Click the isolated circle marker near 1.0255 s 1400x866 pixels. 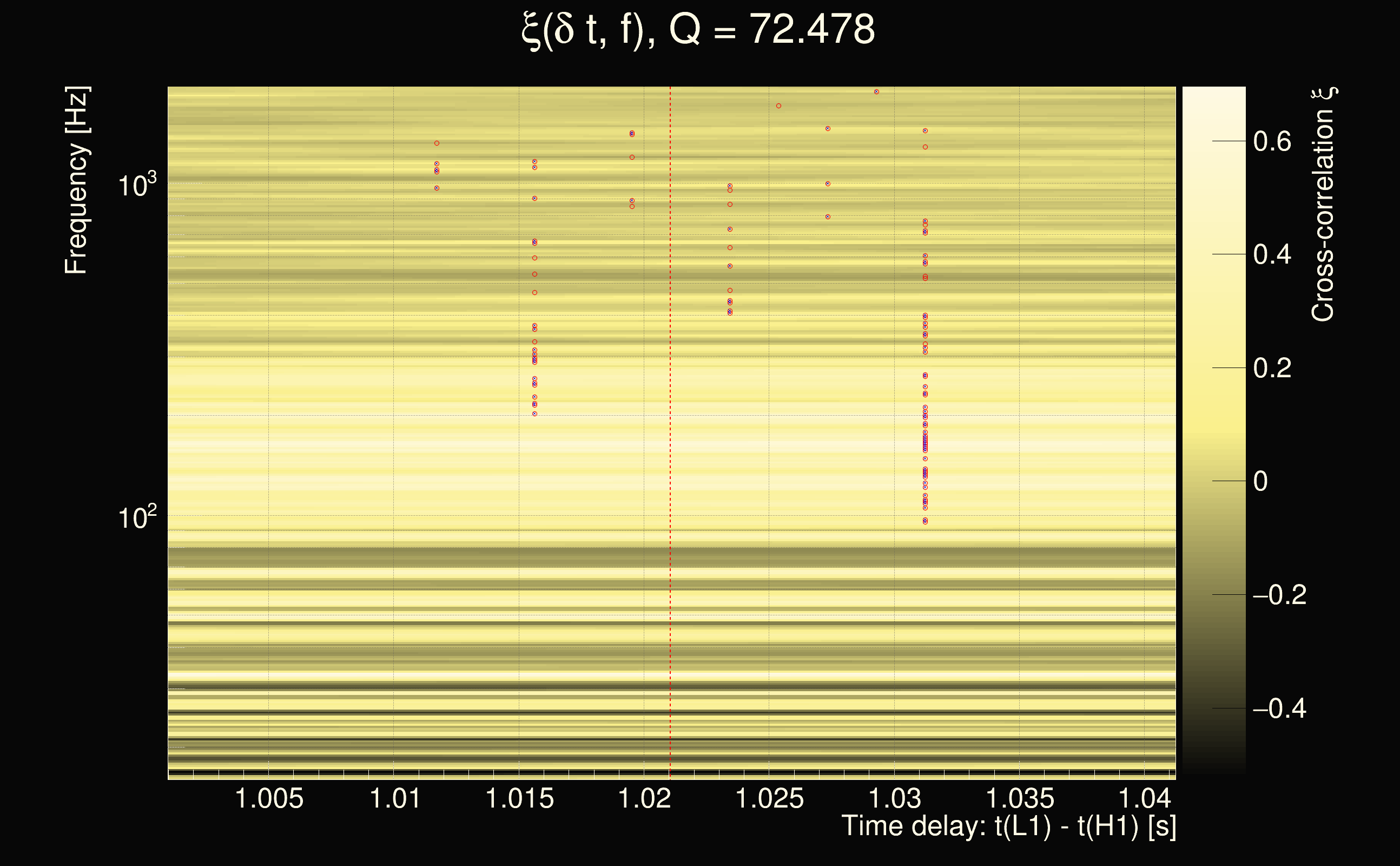[778, 106]
